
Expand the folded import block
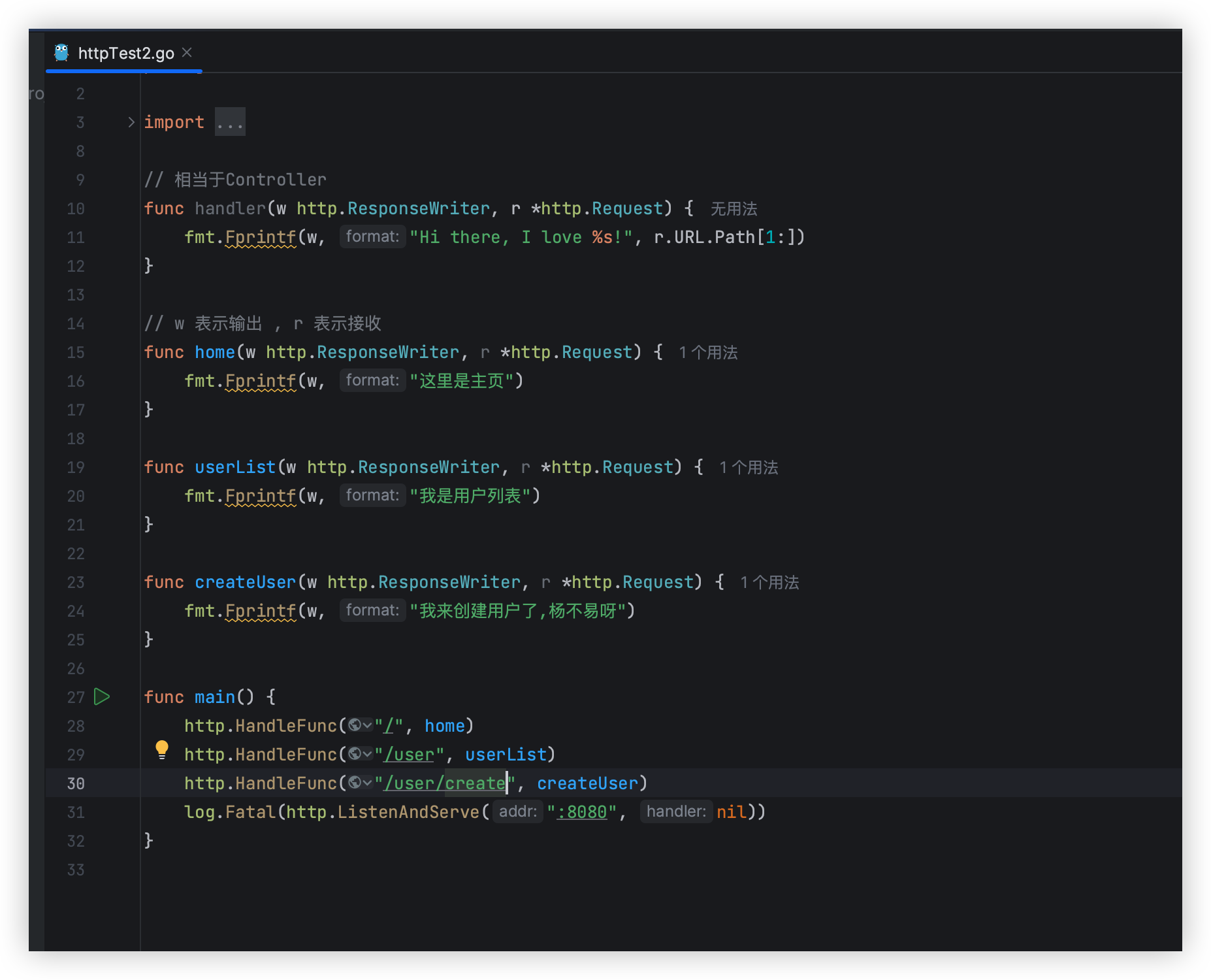coord(131,122)
